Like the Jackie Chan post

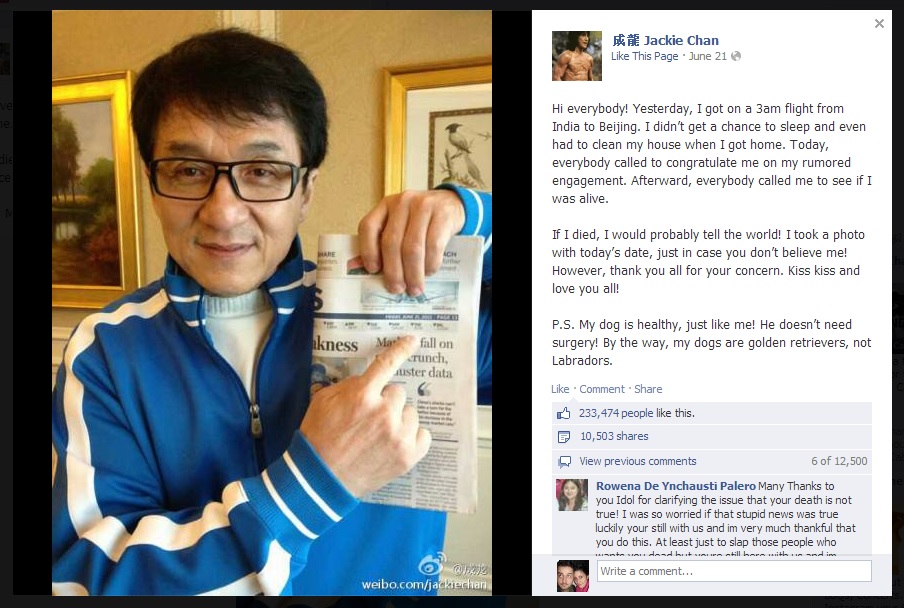coord(560,389)
